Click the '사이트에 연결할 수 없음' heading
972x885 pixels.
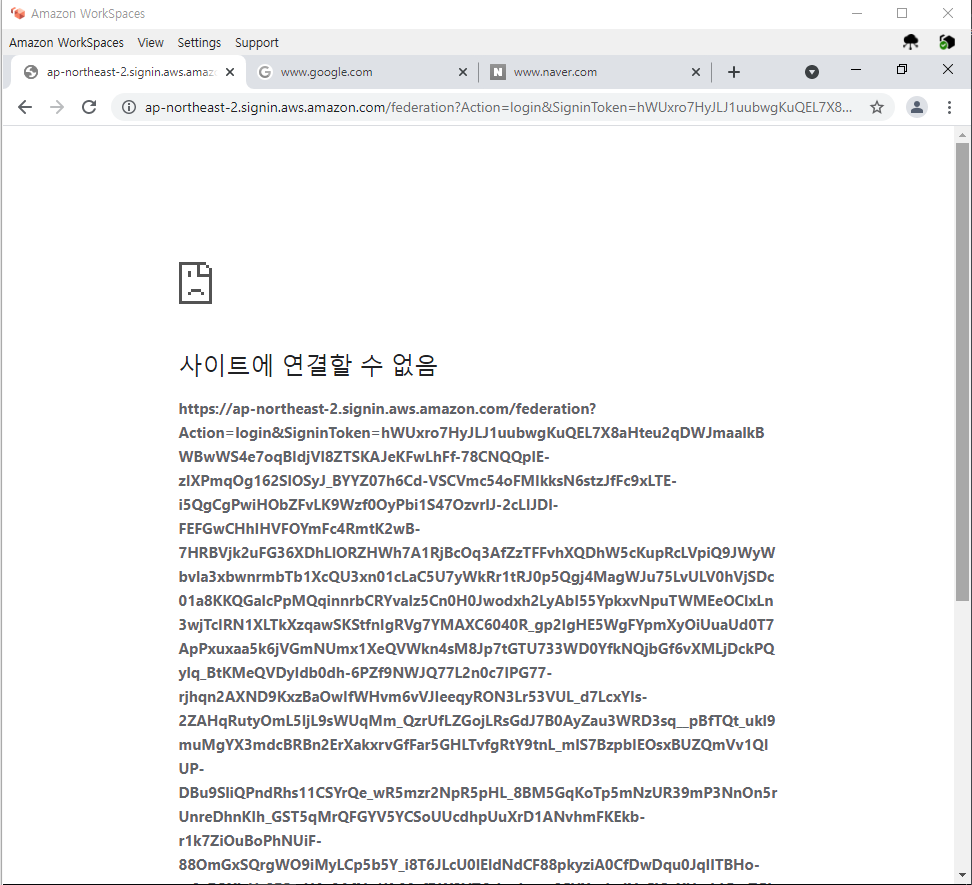click(308, 364)
